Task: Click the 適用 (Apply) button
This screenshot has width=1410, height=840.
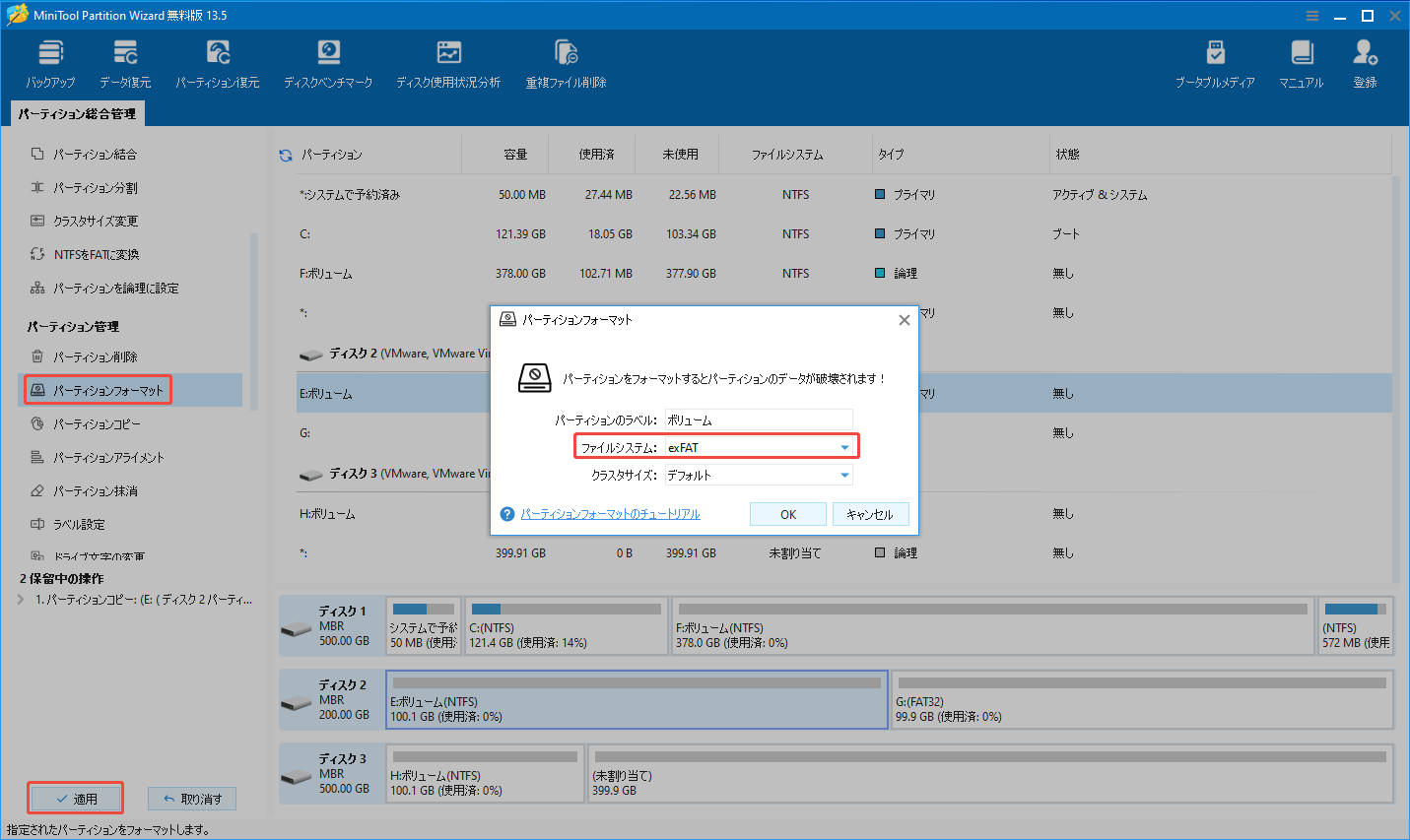Action: [x=75, y=798]
